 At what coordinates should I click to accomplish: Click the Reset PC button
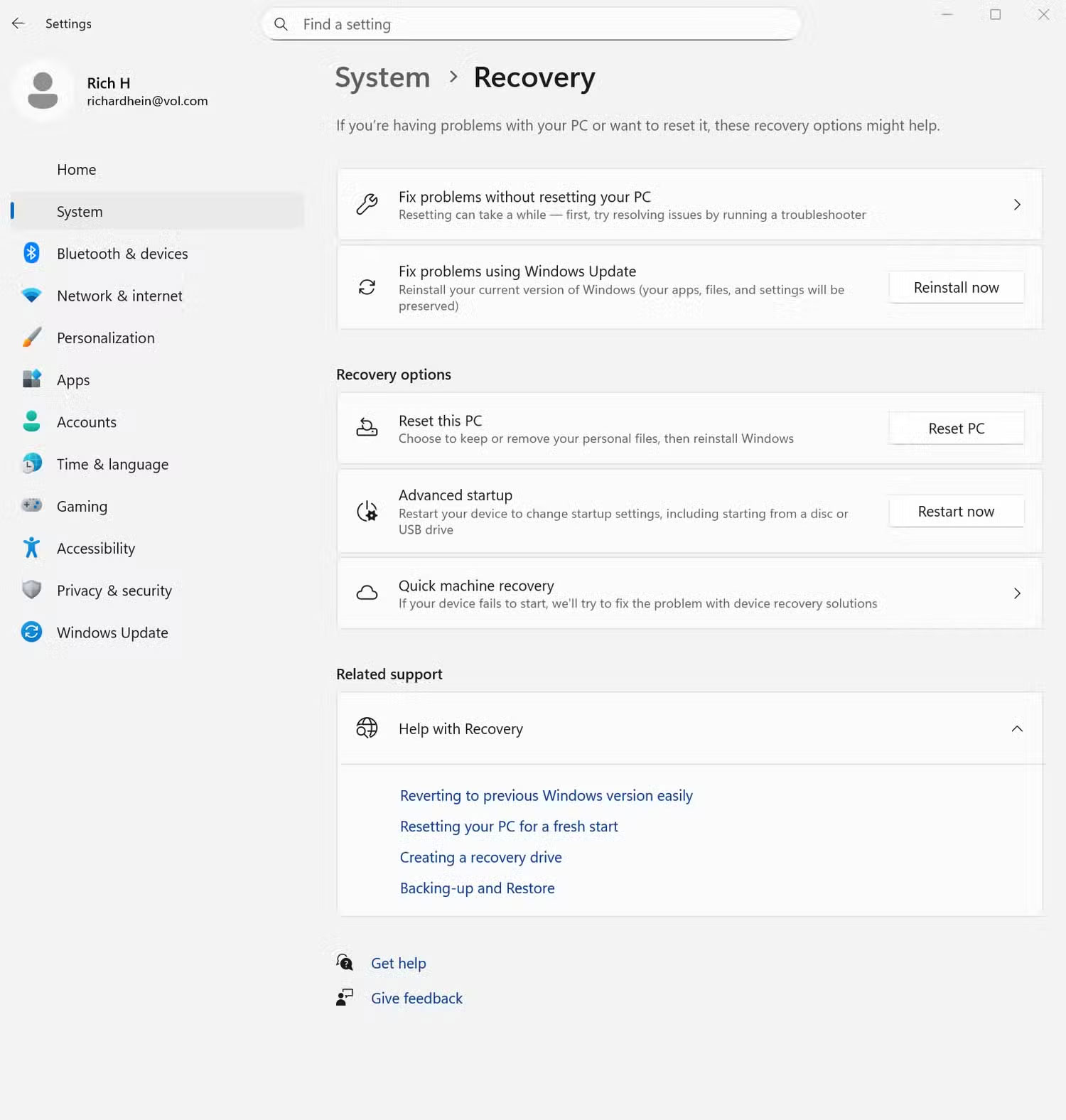coord(956,429)
